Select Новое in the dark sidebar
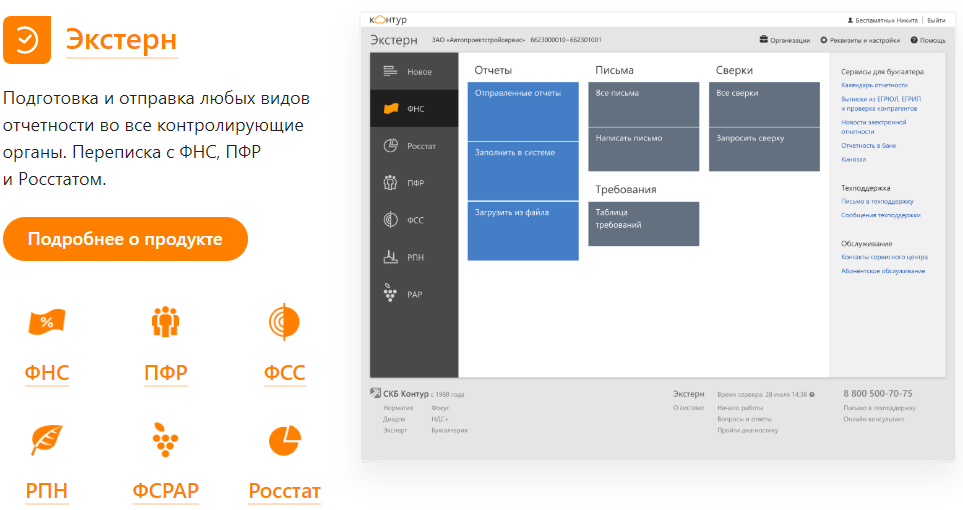The height and width of the screenshot is (510, 963). coord(414,71)
